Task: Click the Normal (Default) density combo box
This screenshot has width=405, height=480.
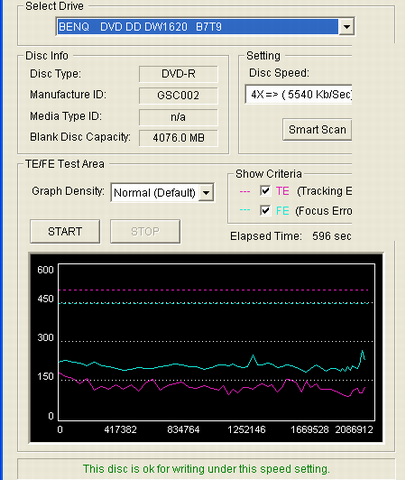Action: [163, 192]
